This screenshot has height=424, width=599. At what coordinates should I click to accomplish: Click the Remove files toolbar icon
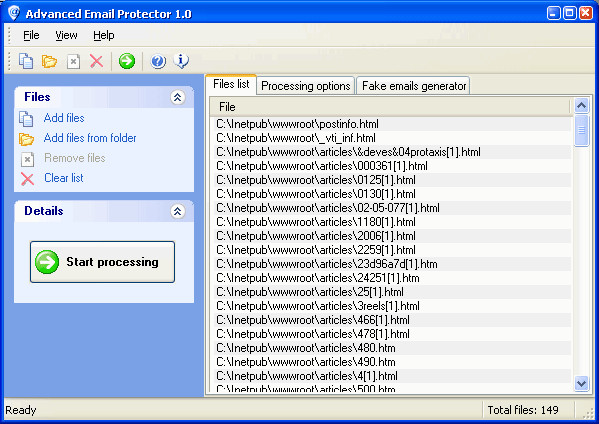tap(73, 61)
